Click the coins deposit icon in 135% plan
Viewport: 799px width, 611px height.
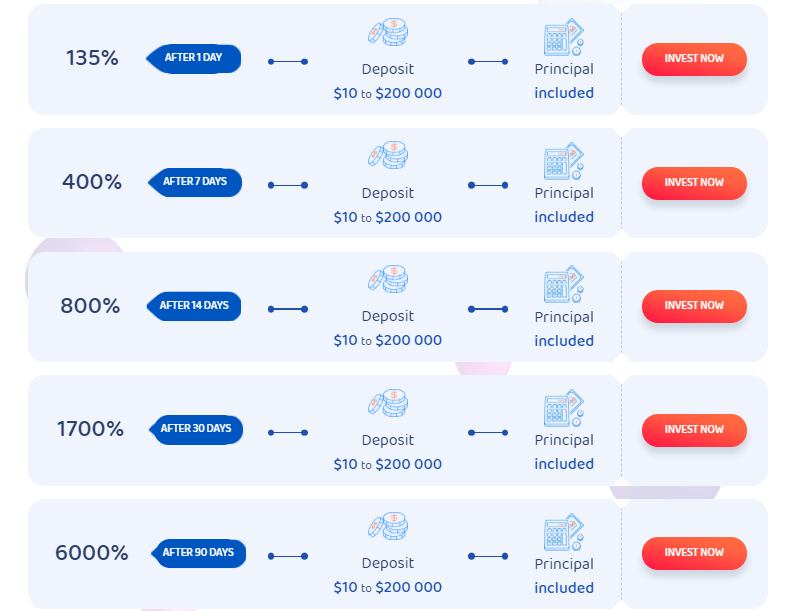[388, 32]
